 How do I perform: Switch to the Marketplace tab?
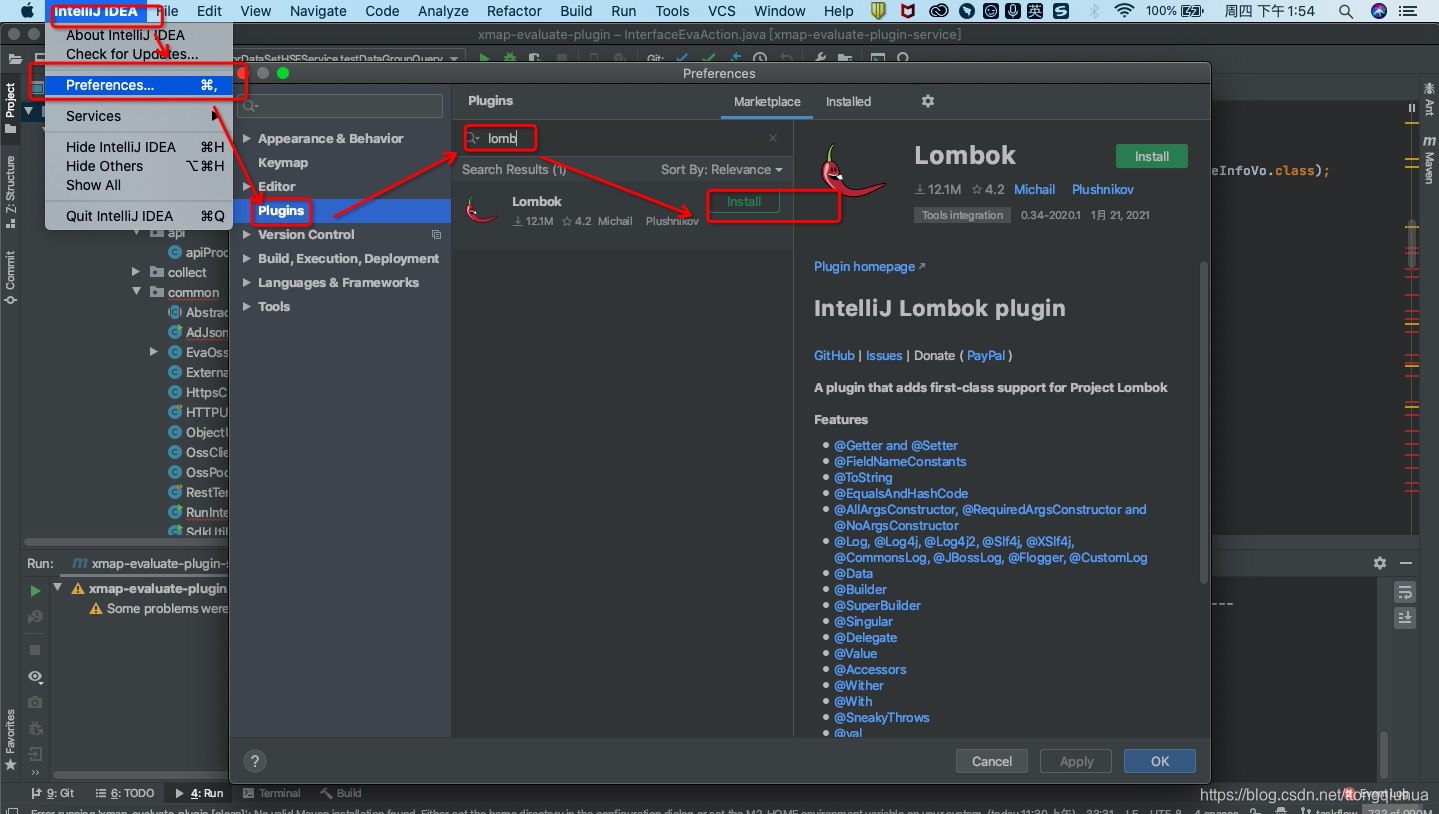[767, 102]
